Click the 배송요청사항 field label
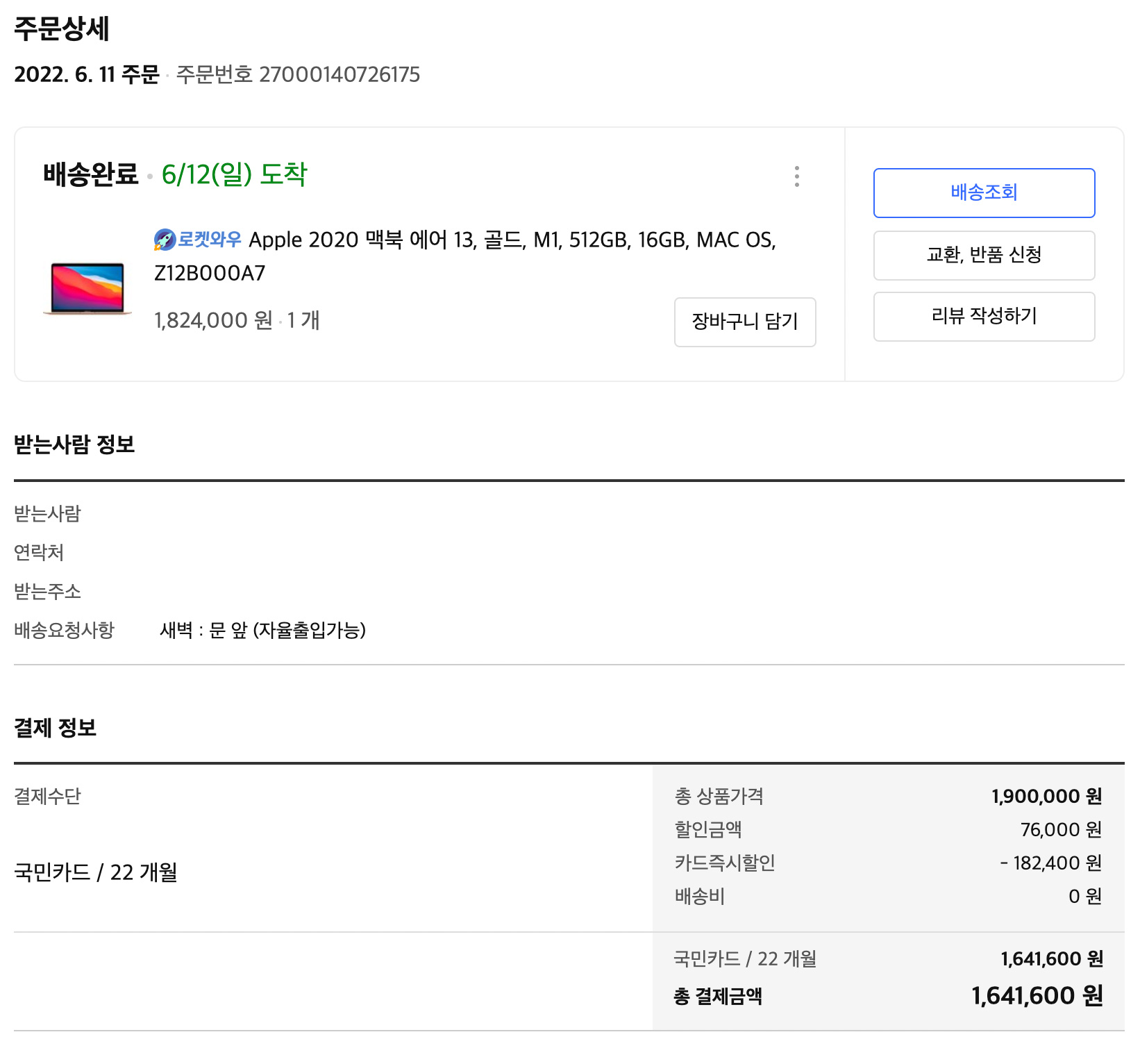 pyautogui.click(x=64, y=631)
